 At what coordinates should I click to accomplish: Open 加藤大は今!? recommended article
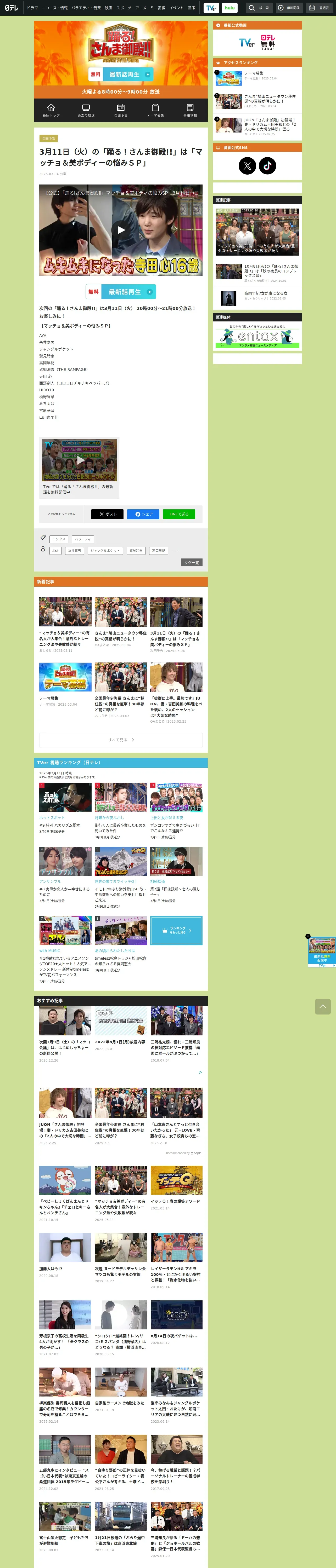[65, 1256]
